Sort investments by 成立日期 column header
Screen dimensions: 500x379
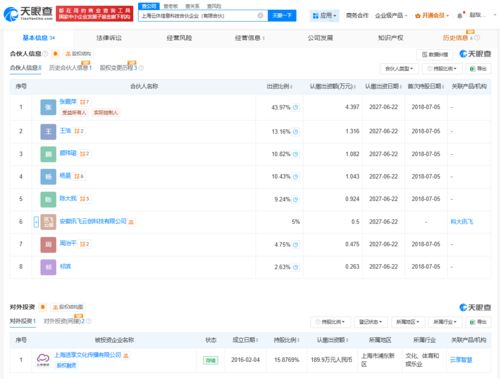pos(245,340)
